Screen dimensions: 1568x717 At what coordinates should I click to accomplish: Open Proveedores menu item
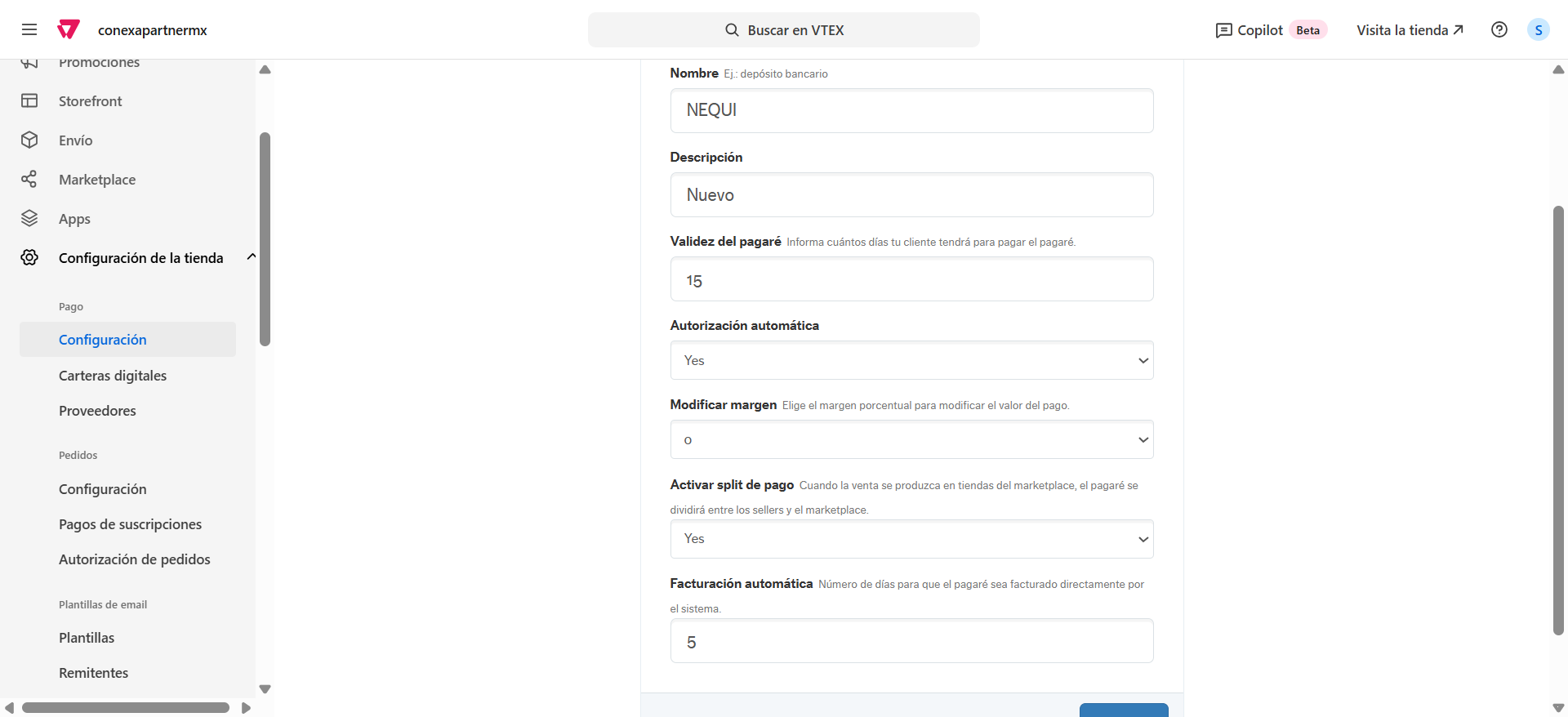[97, 411]
